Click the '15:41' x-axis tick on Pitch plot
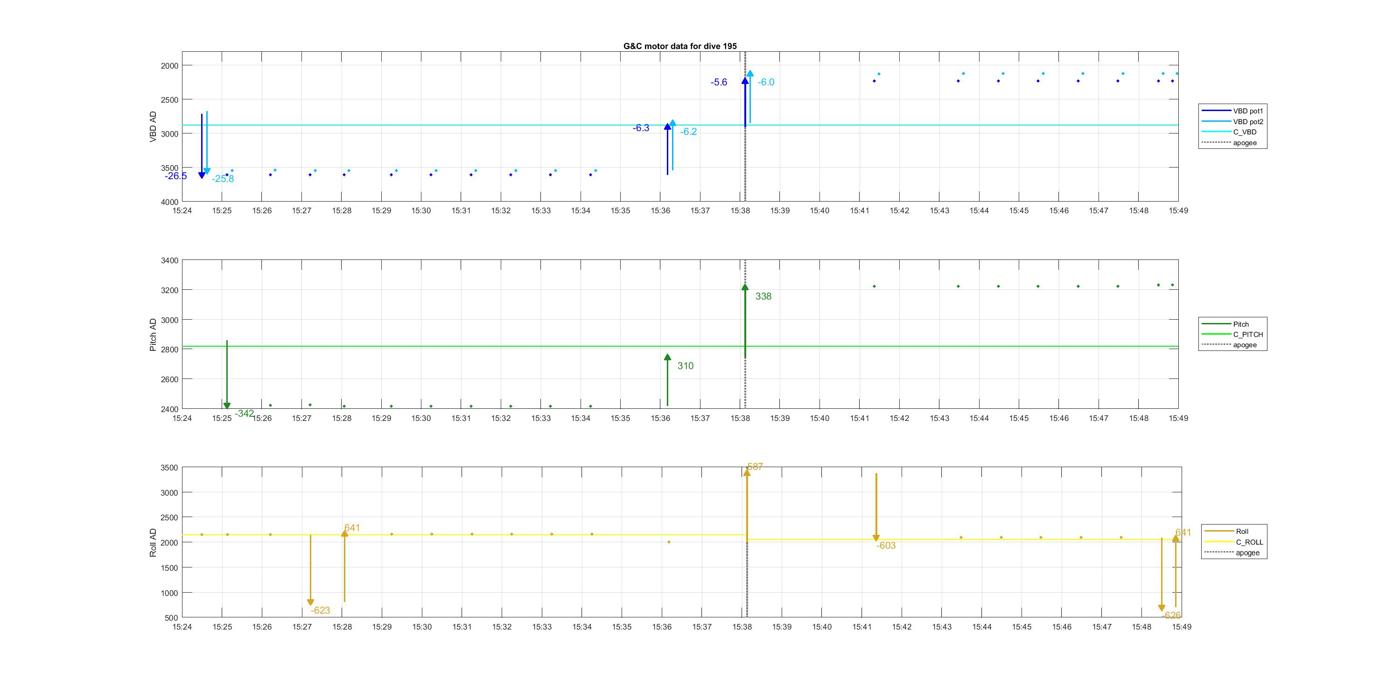 pyautogui.click(x=860, y=419)
